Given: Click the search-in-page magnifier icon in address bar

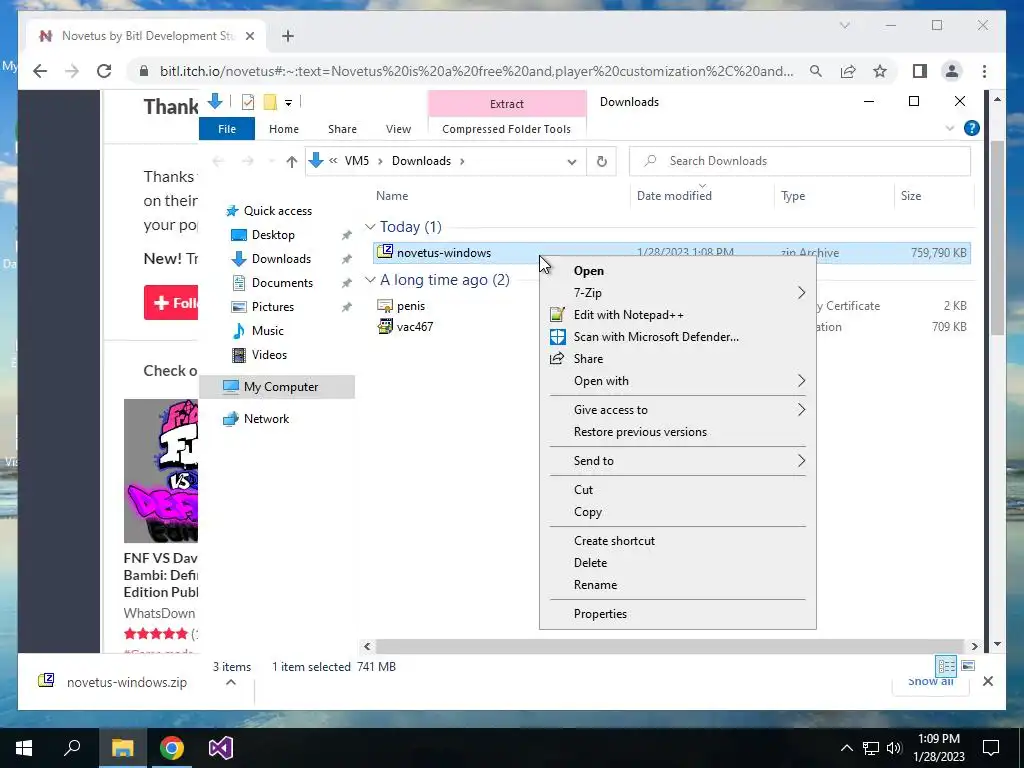Looking at the screenshot, I should point(816,71).
